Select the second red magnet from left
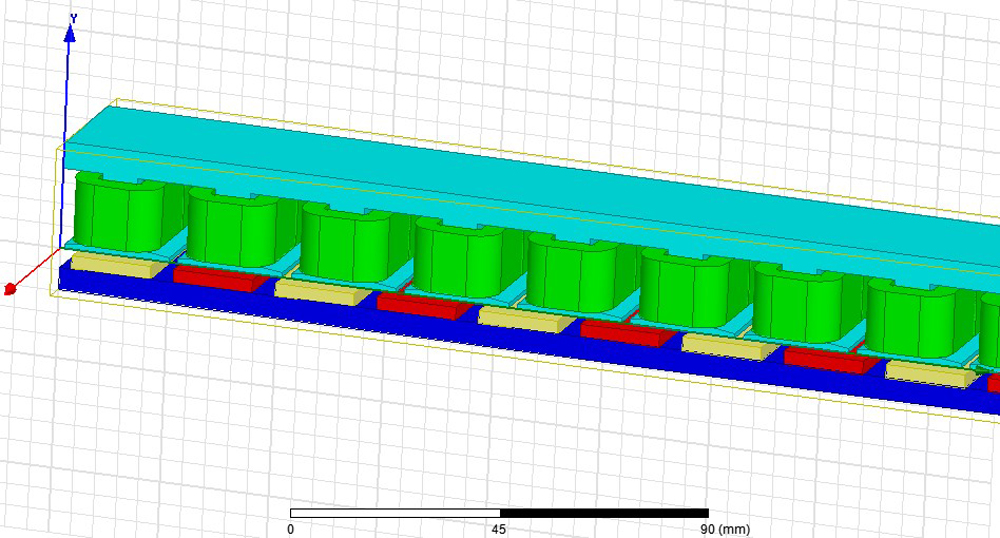 pos(424,305)
